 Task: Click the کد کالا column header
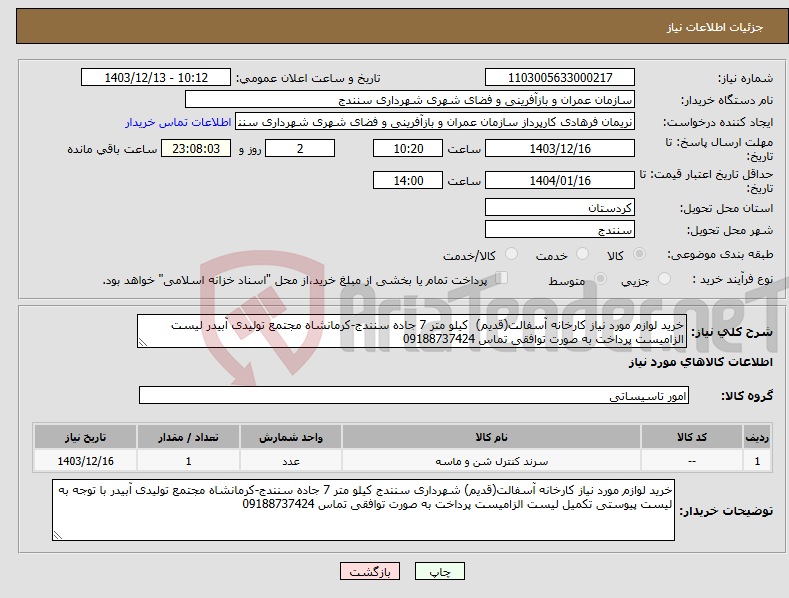[692, 437]
